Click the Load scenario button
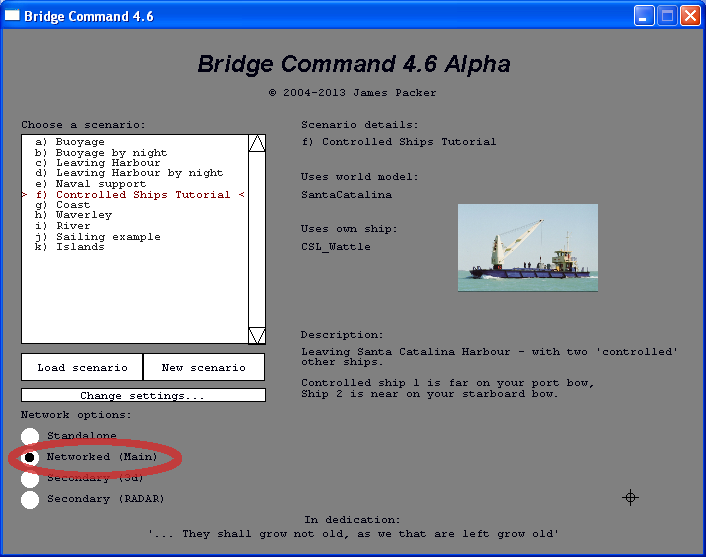The height and width of the screenshot is (557, 706). 82,367
